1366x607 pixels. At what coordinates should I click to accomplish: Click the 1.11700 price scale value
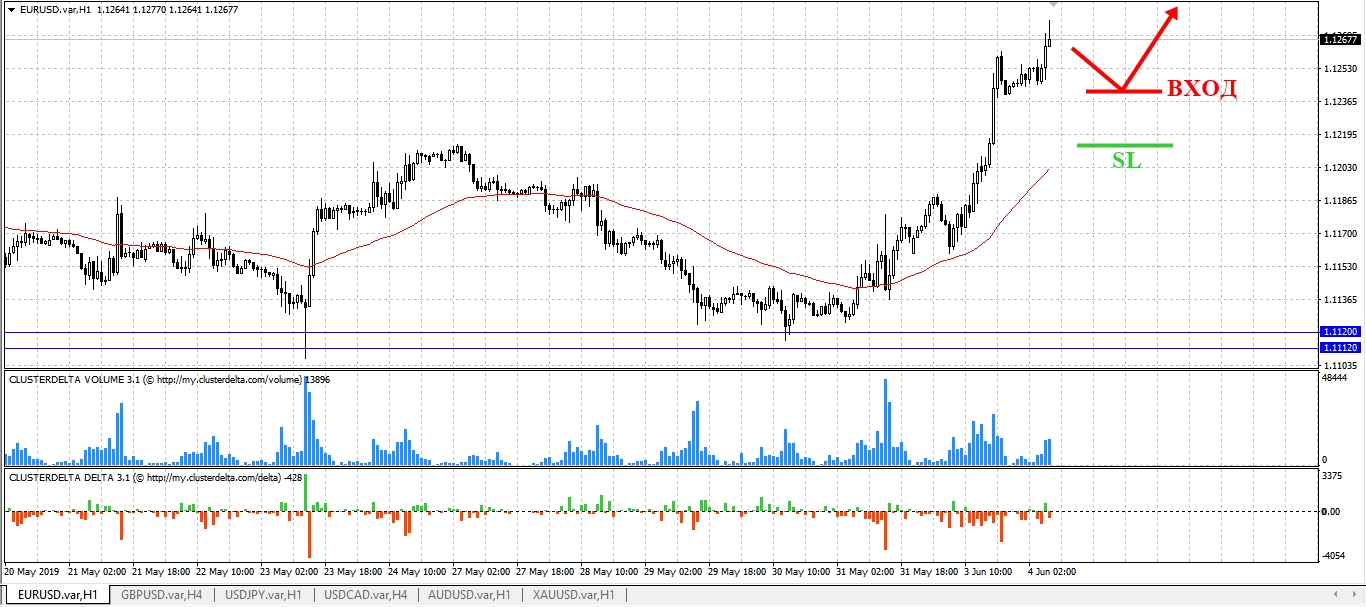[x=1340, y=234]
